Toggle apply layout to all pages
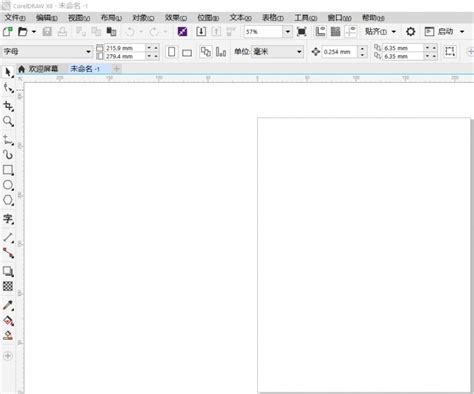 point(205,52)
